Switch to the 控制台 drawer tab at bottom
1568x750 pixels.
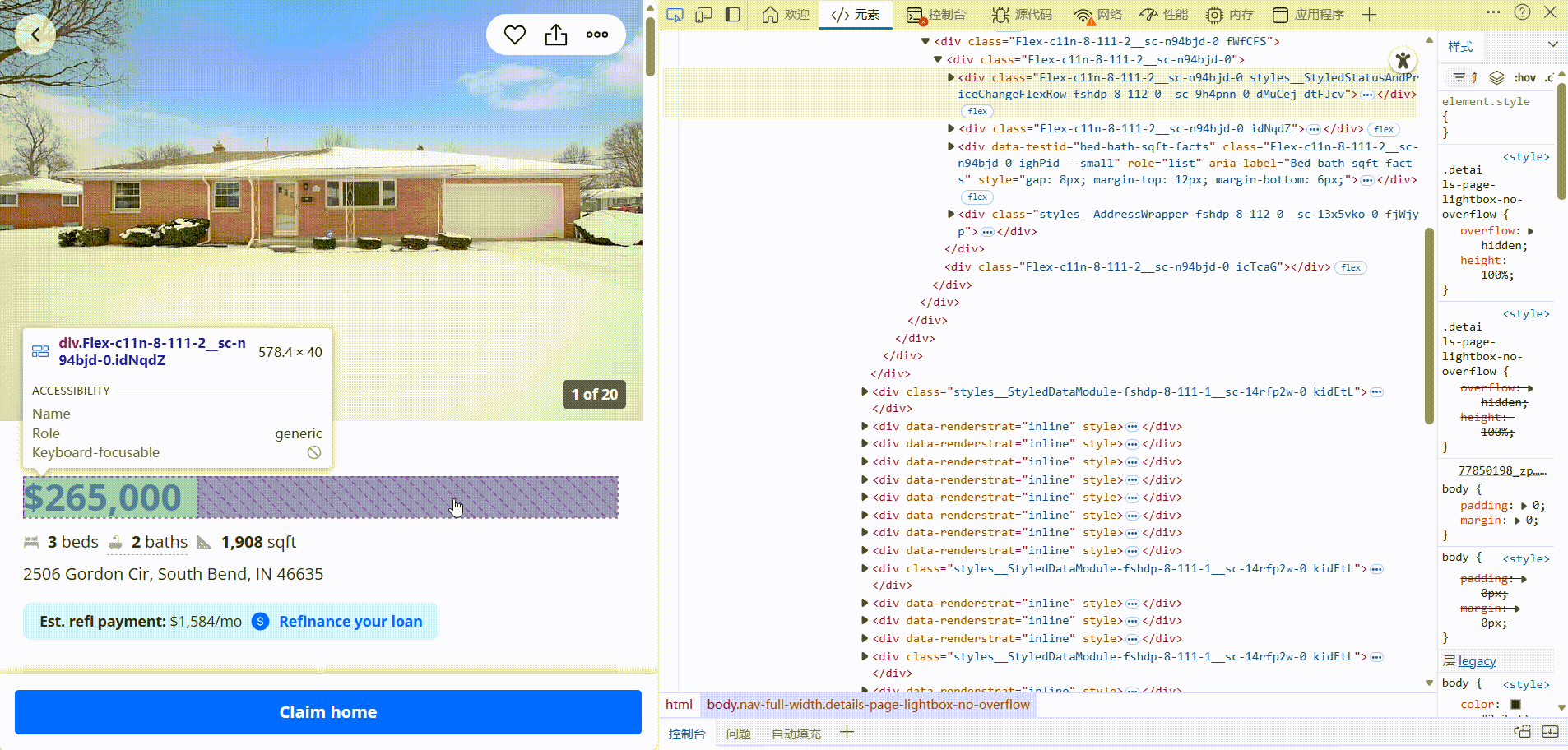coord(687,734)
